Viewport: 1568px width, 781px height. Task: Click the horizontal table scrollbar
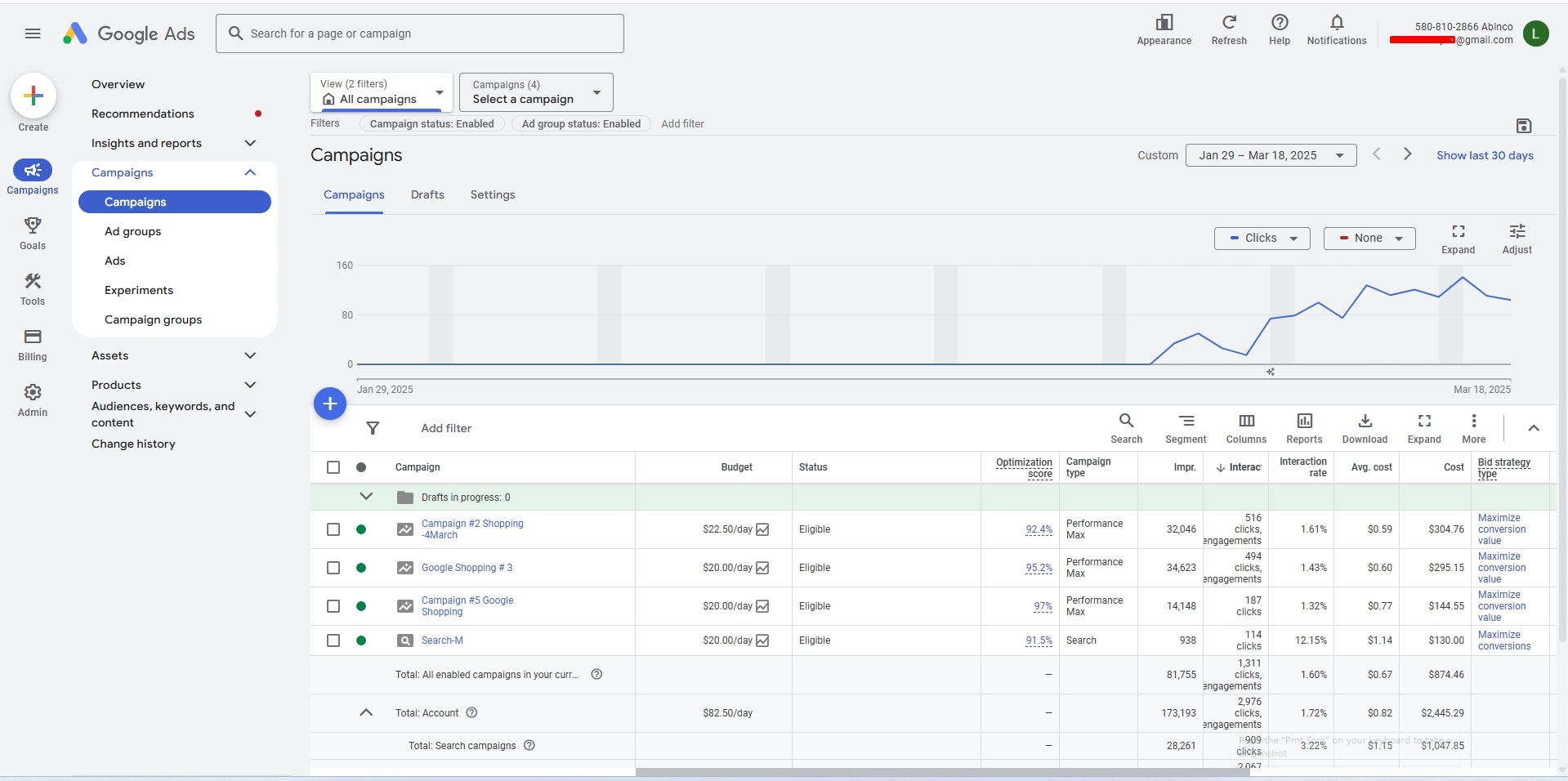(942, 771)
